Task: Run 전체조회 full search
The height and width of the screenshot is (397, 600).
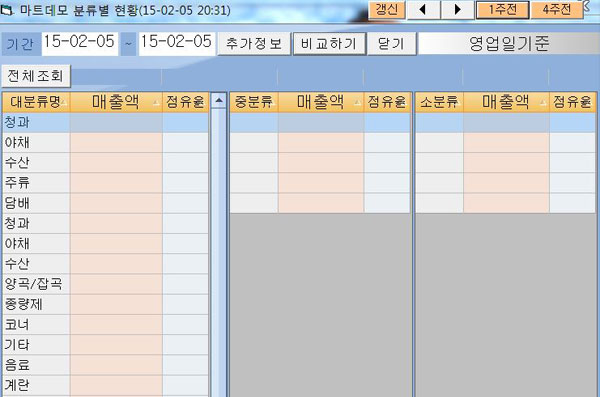Action: [x=36, y=76]
